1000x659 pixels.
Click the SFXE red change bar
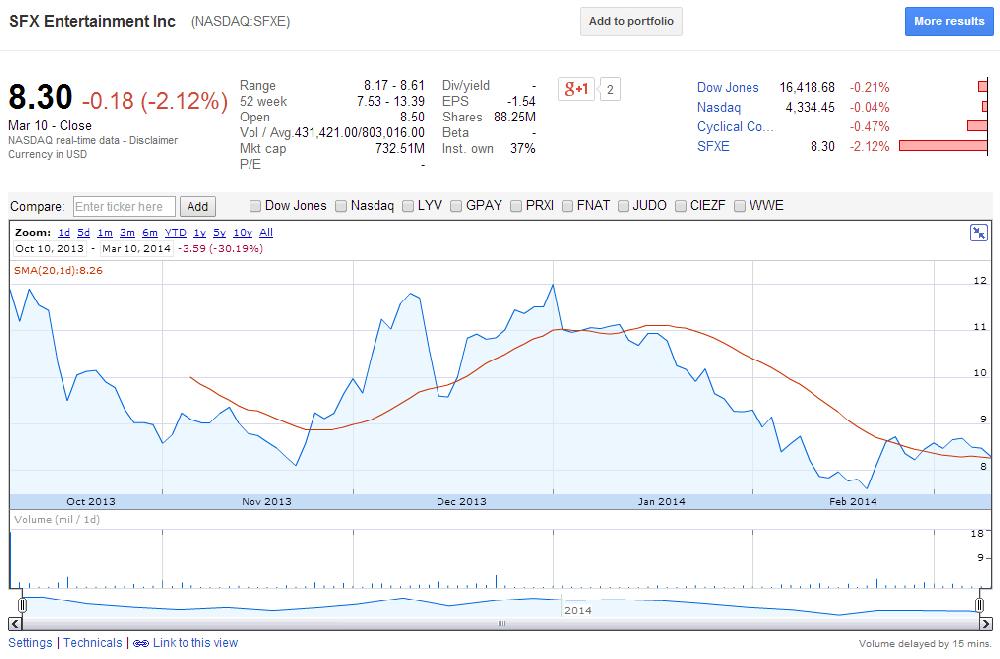tap(943, 146)
